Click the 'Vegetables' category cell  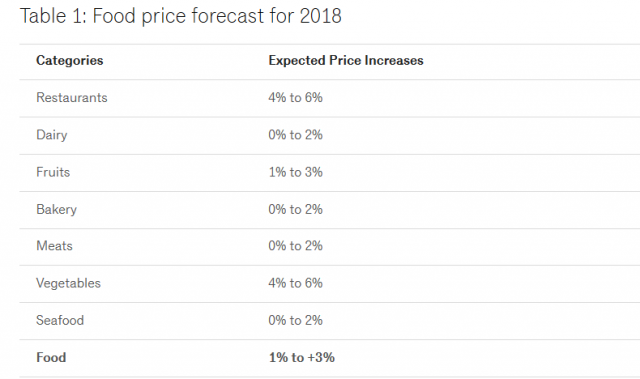(68, 283)
